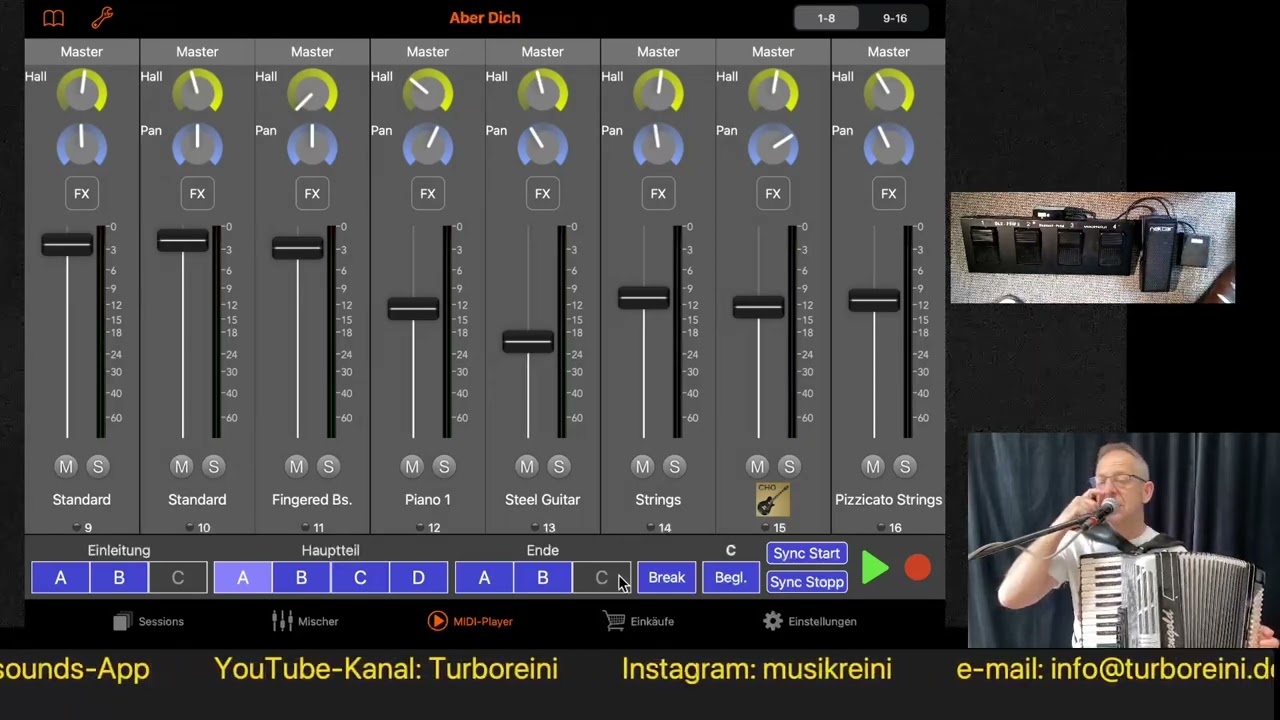Click the guitar instrument icon on channel 15

pyautogui.click(x=773, y=499)
